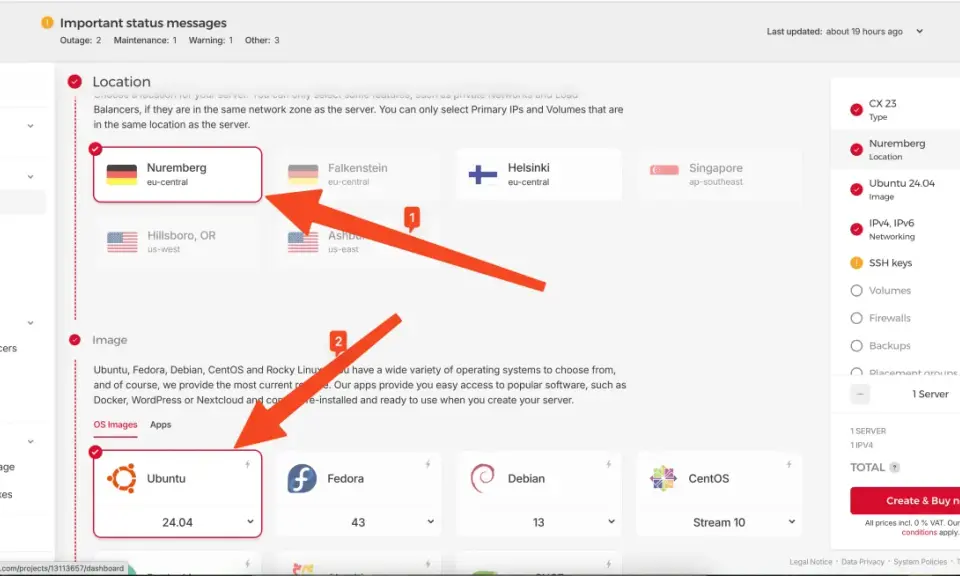Jump to Firewalls step

click(x=890, y=318)
